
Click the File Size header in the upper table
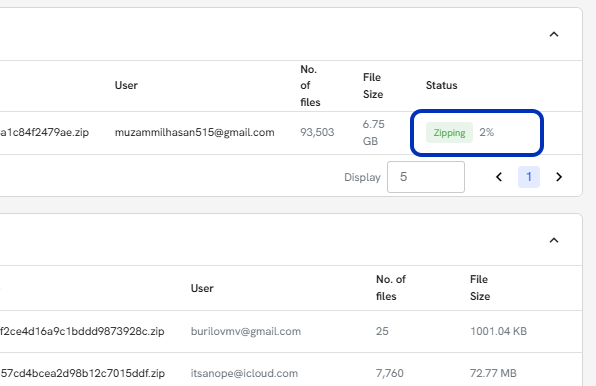point(373,85)
